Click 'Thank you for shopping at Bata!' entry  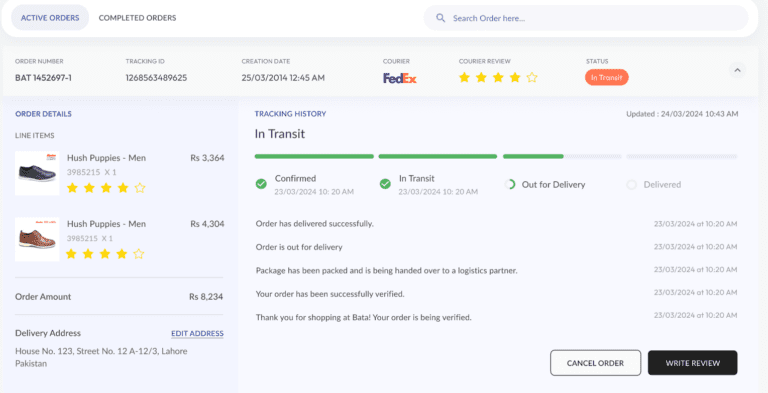click(x=363, y=318)
